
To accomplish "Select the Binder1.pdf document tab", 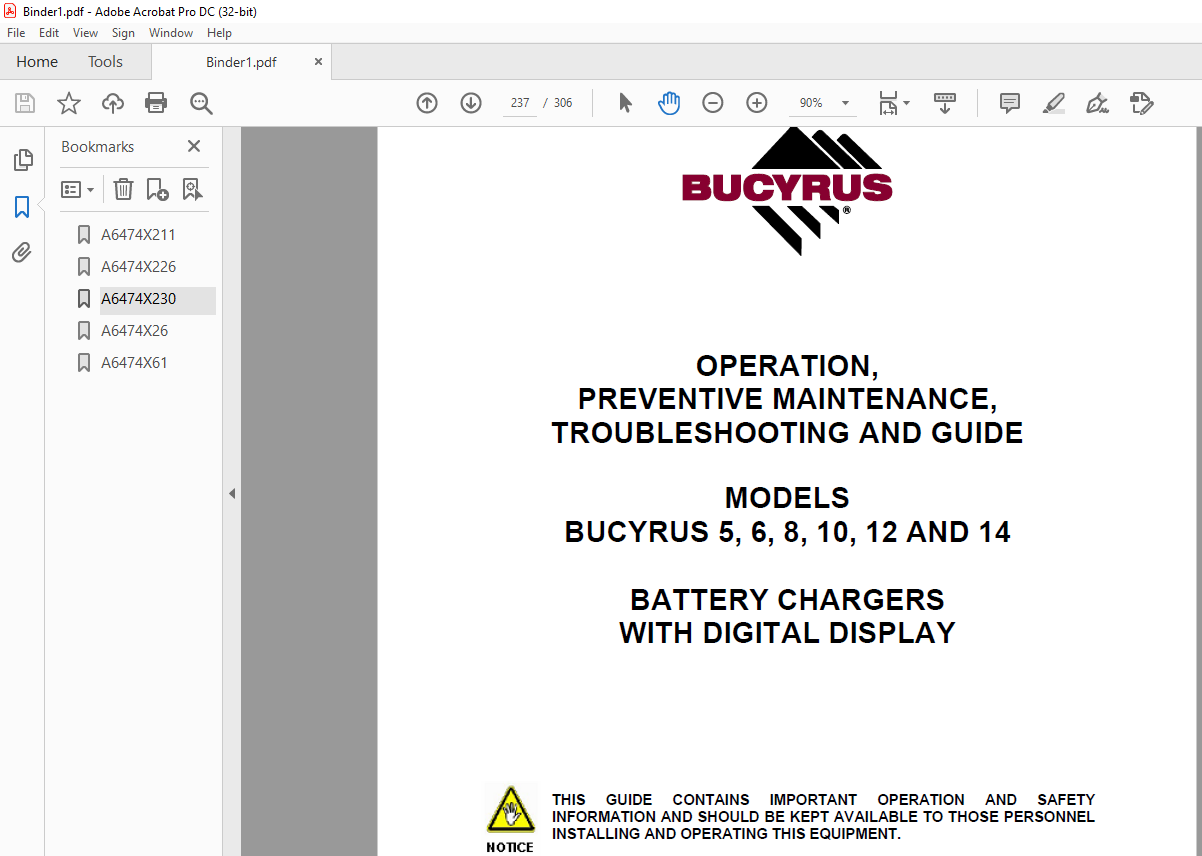I will (x=241, y=62).
